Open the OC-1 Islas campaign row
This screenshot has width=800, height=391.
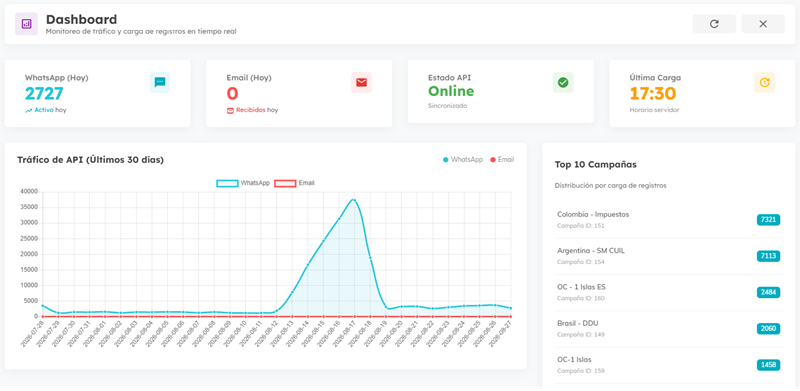(668, 365)
